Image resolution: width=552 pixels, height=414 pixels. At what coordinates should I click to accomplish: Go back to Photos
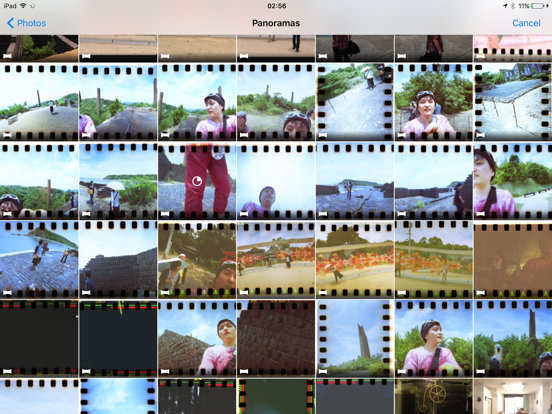26,23
